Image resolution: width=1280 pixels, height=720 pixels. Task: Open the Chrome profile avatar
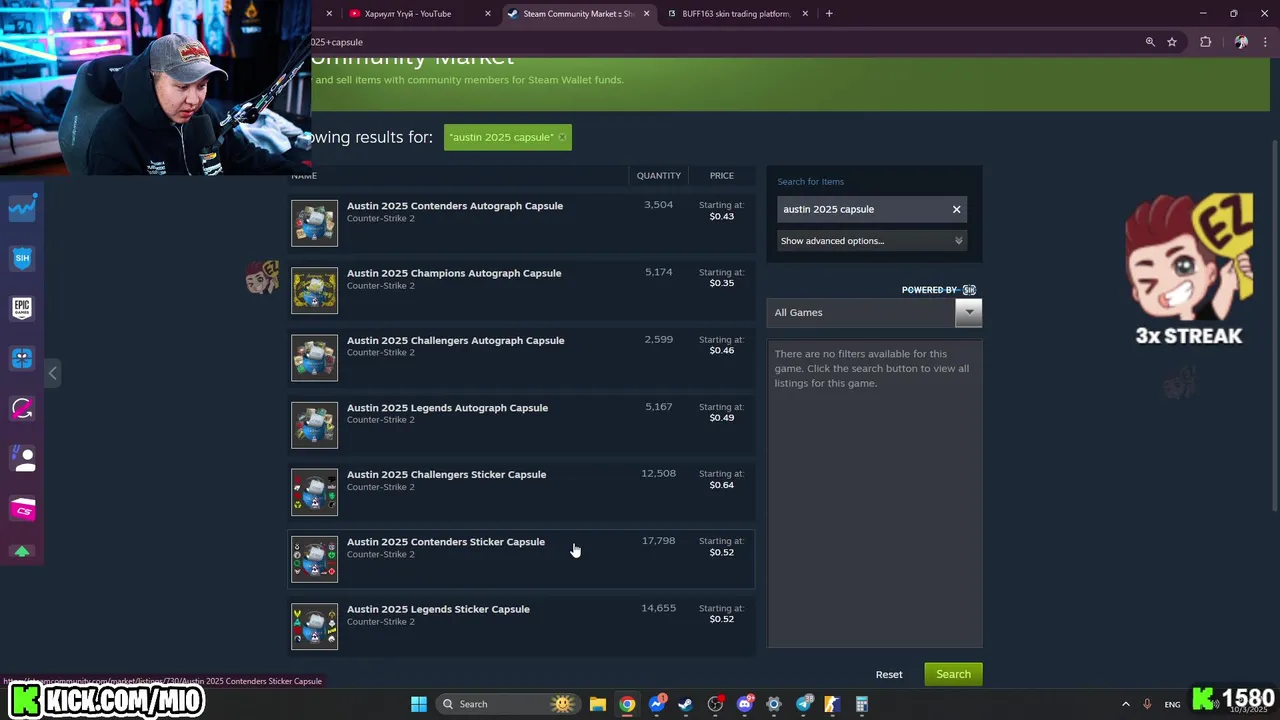[x=1241, y=42]
